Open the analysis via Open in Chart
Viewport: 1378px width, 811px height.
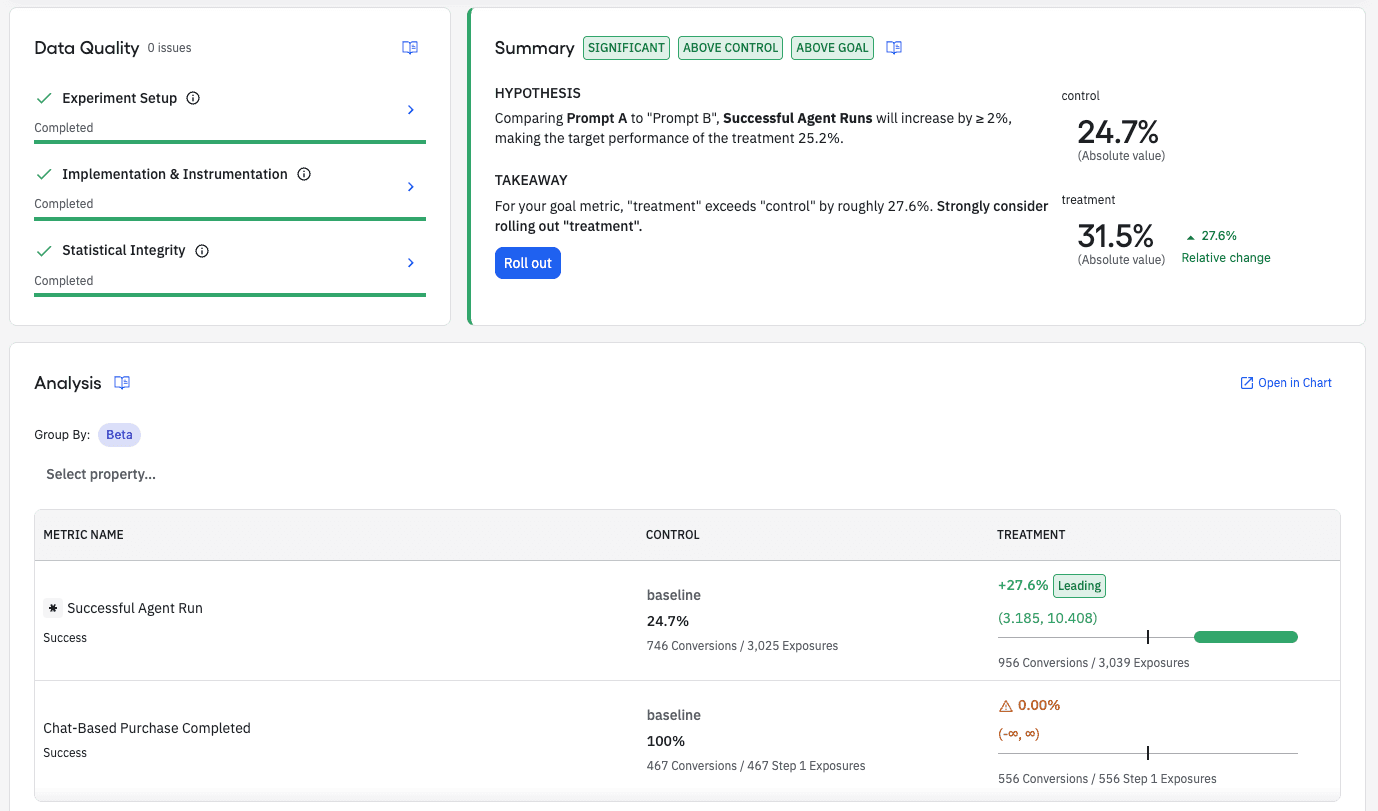tap(1286, 383)
